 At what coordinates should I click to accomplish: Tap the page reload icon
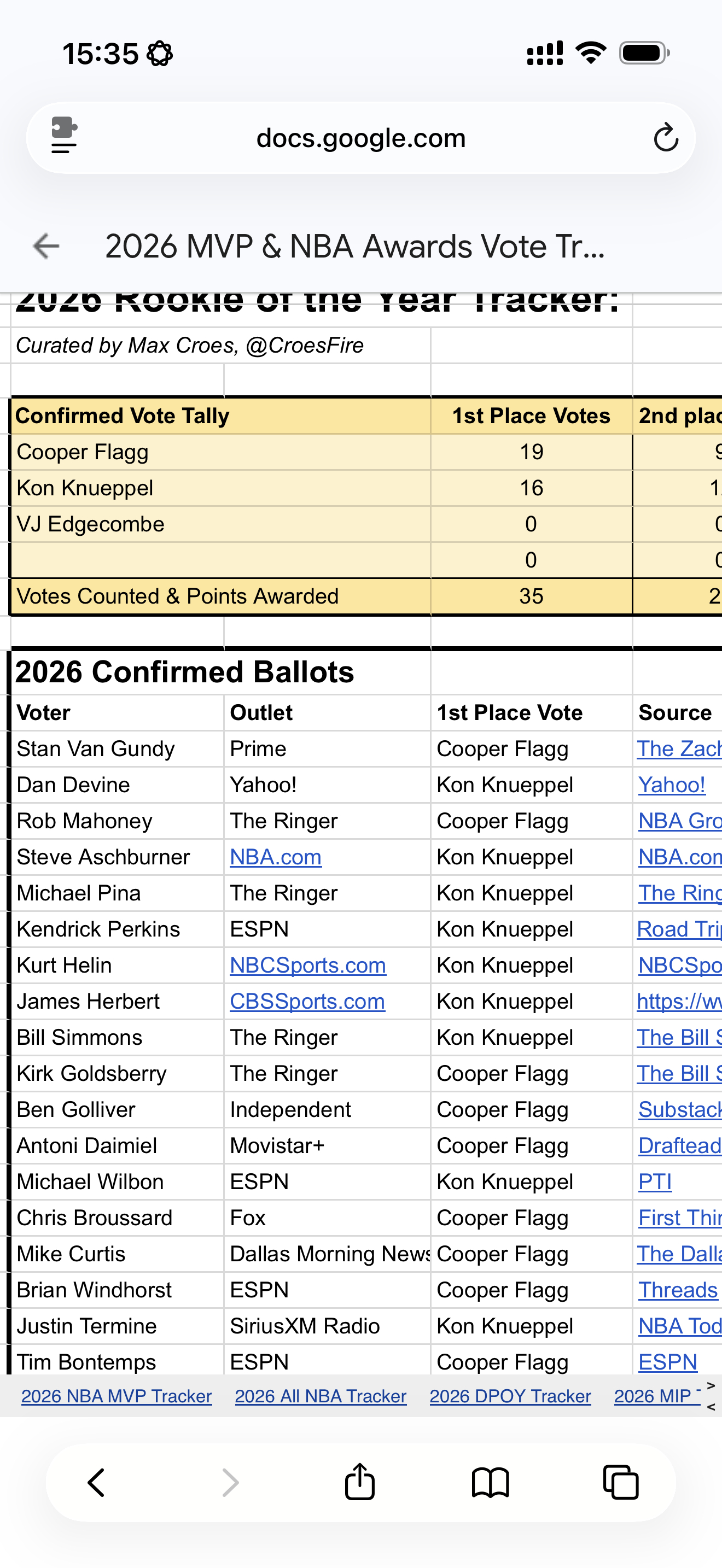click(x=665, y=138)
